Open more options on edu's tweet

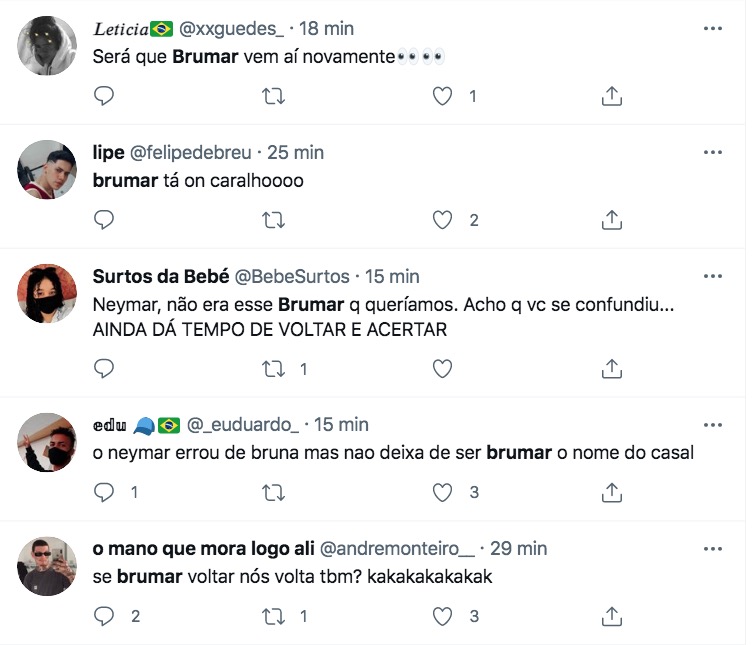click(x=712, y=424)
